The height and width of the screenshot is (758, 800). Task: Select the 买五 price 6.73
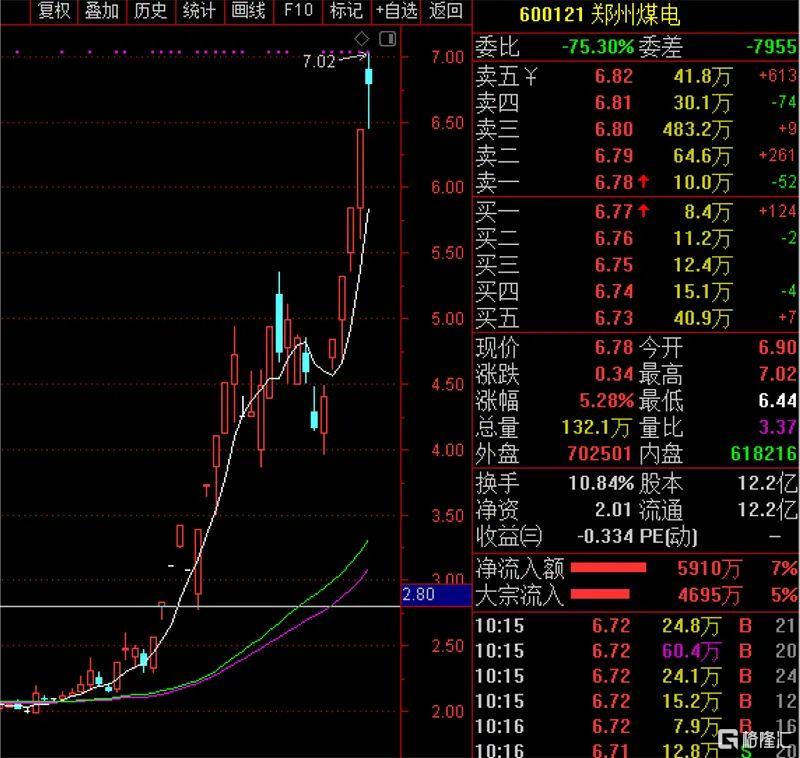click(x=614, y=318)
